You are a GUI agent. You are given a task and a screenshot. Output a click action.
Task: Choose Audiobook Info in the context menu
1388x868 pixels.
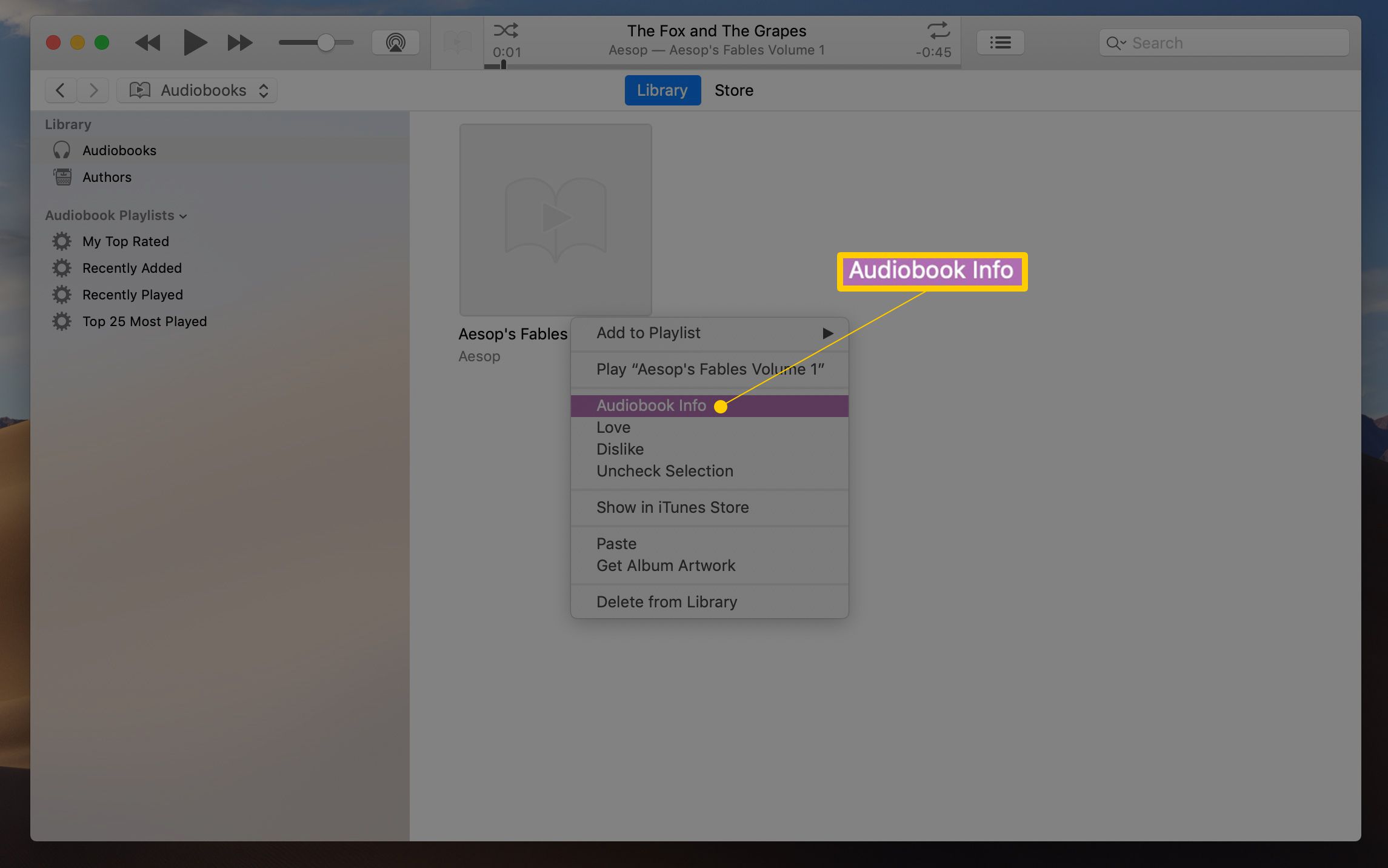pos(709,406)
